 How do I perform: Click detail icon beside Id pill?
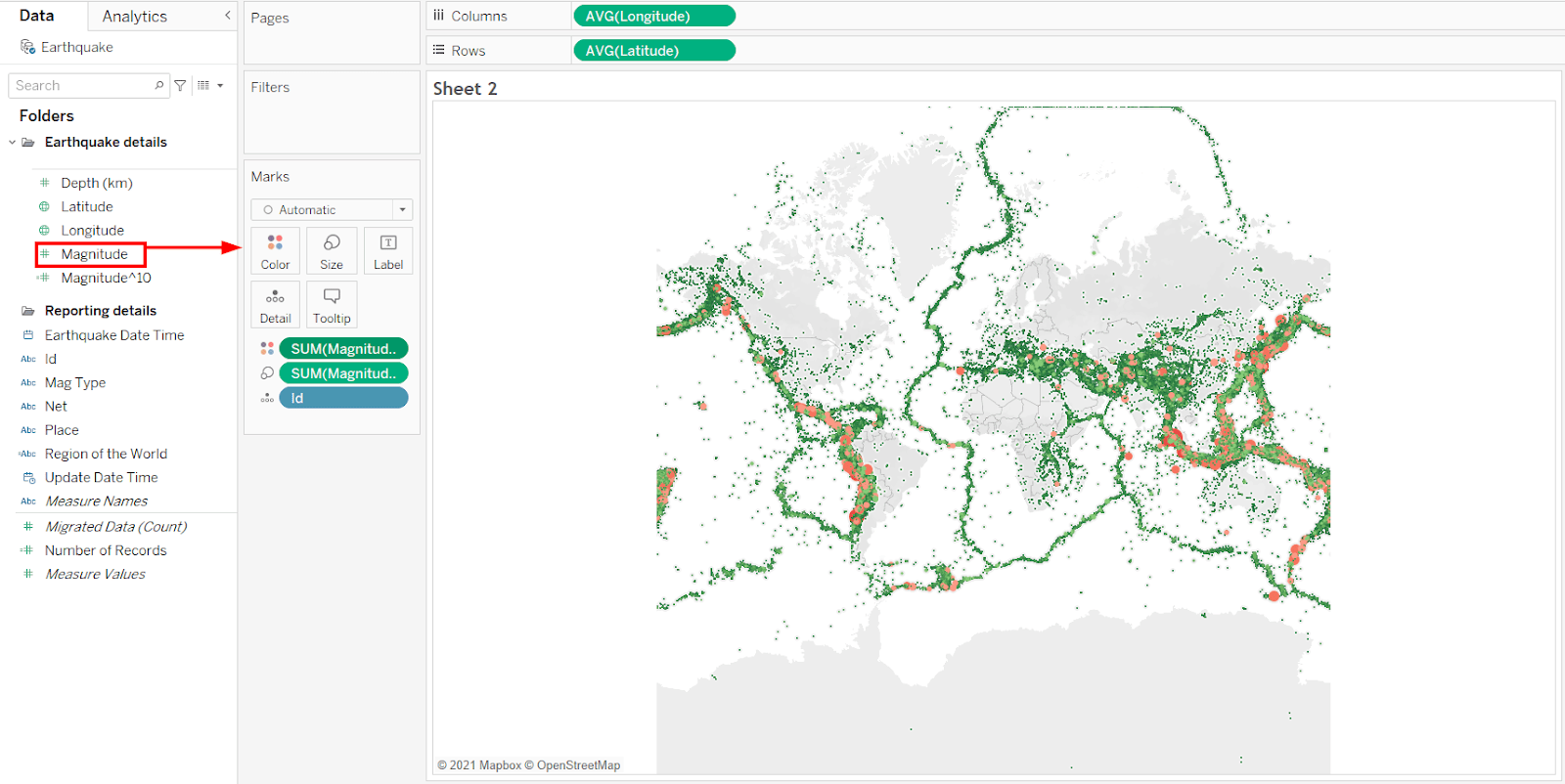coord(267,398)
